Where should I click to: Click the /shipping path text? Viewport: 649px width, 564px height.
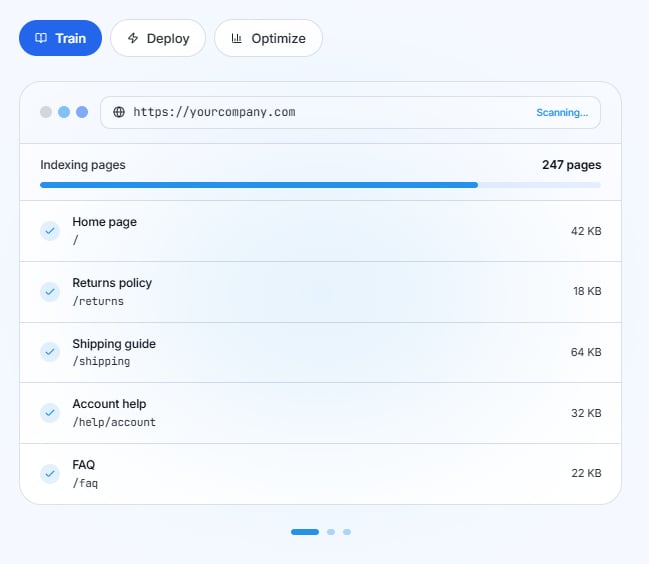click(x=101, y=362)
